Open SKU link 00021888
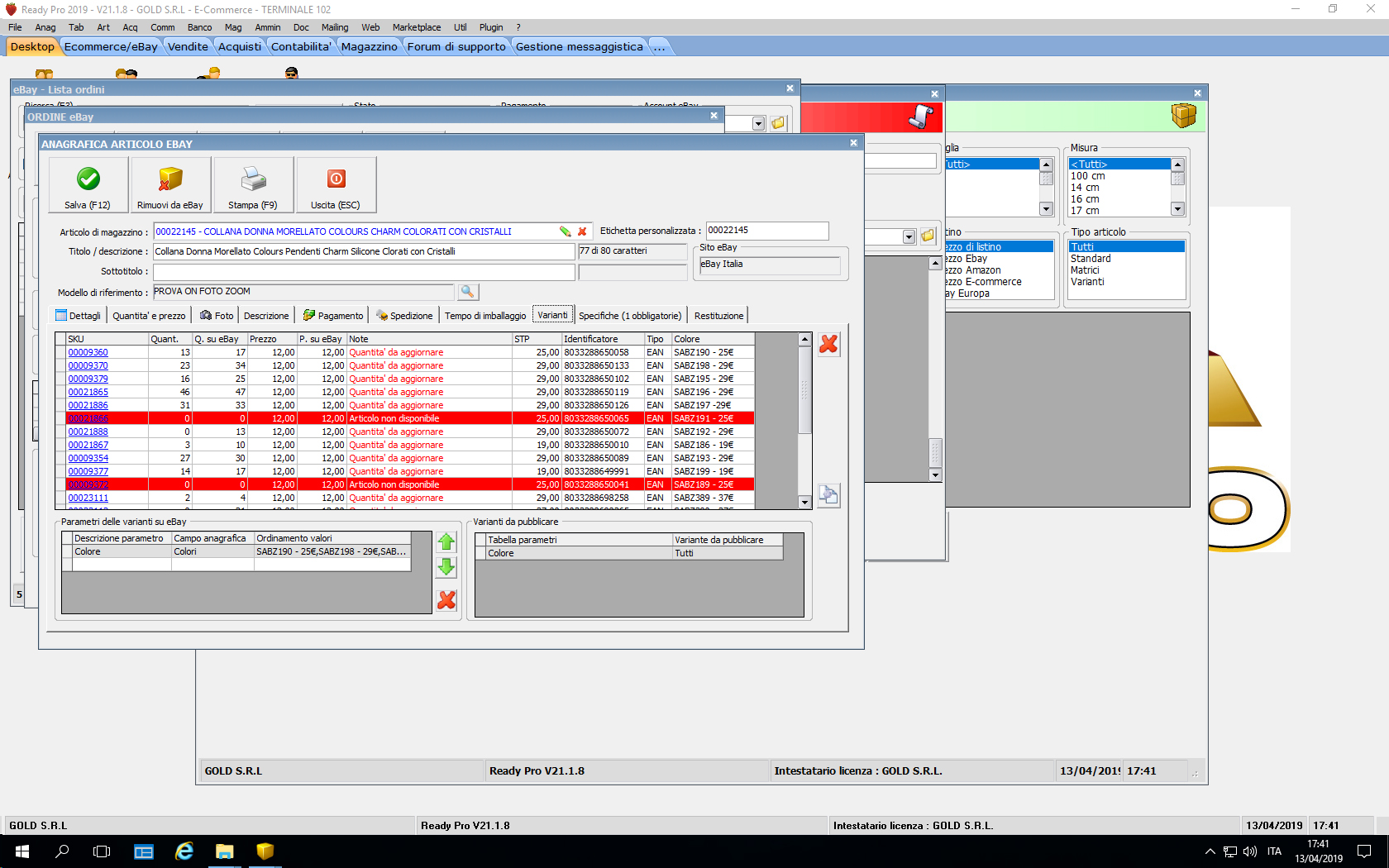 88,432
